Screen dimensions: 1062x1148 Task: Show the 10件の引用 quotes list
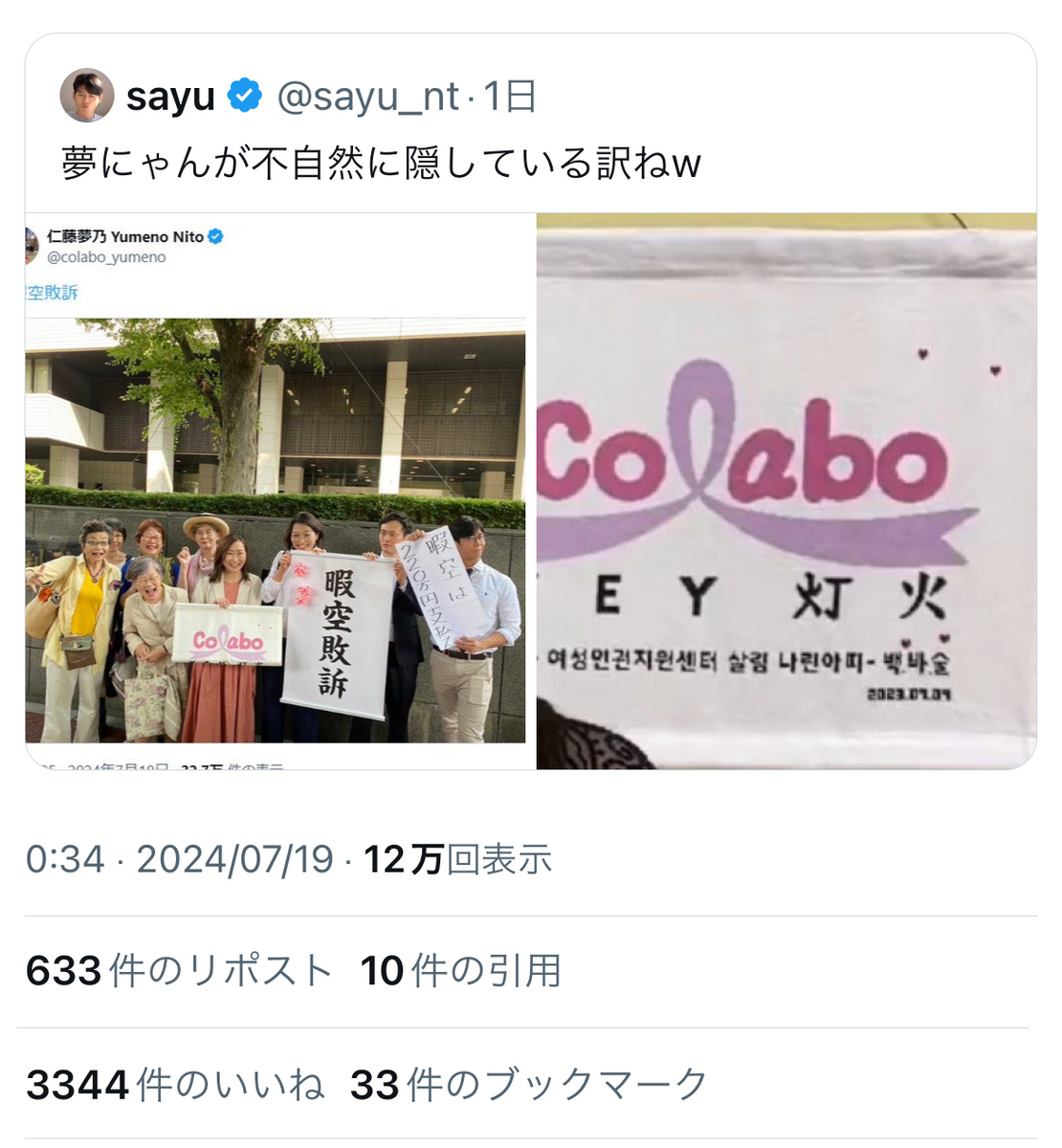pos(460,971)
